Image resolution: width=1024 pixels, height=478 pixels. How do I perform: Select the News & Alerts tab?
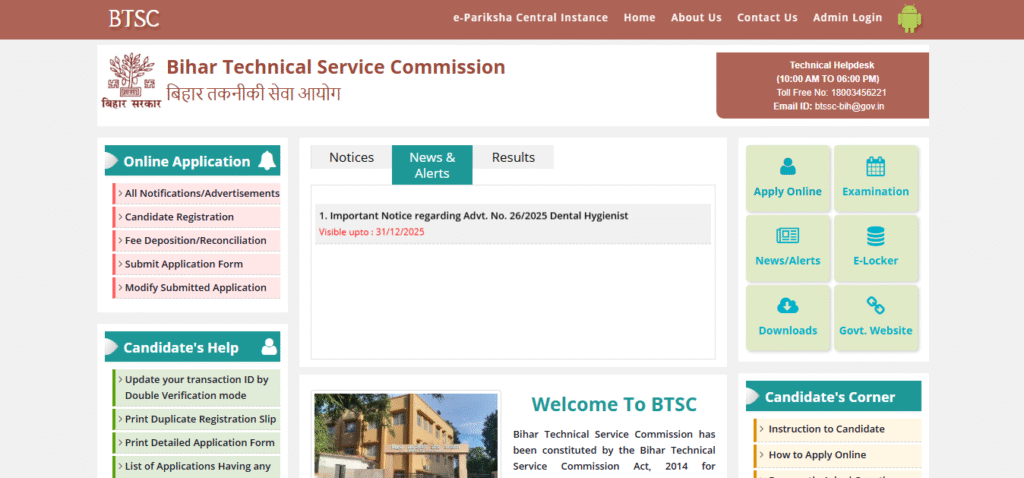432,165
